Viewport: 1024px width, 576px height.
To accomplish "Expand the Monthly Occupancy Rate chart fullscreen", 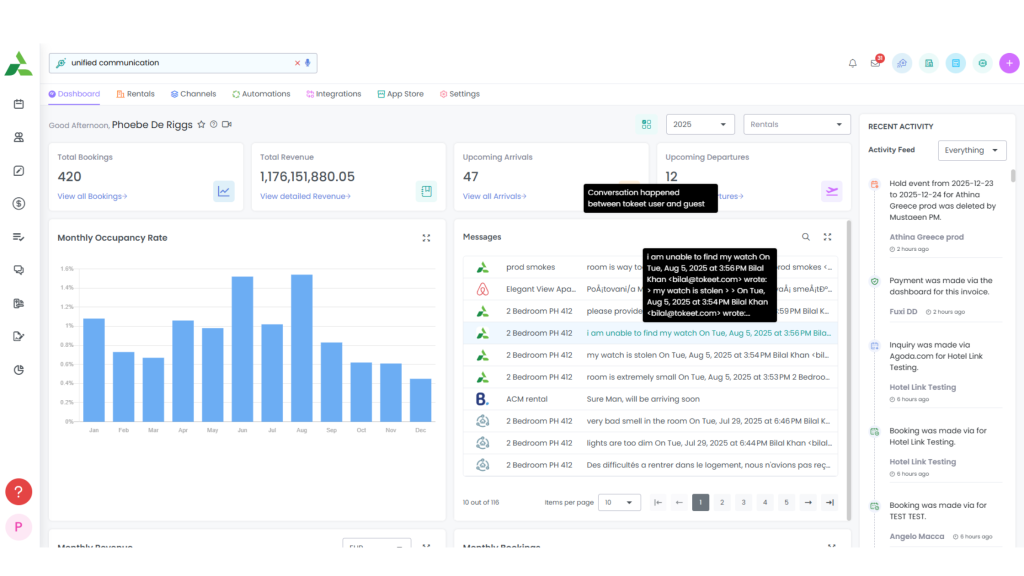I will [426, 238].
